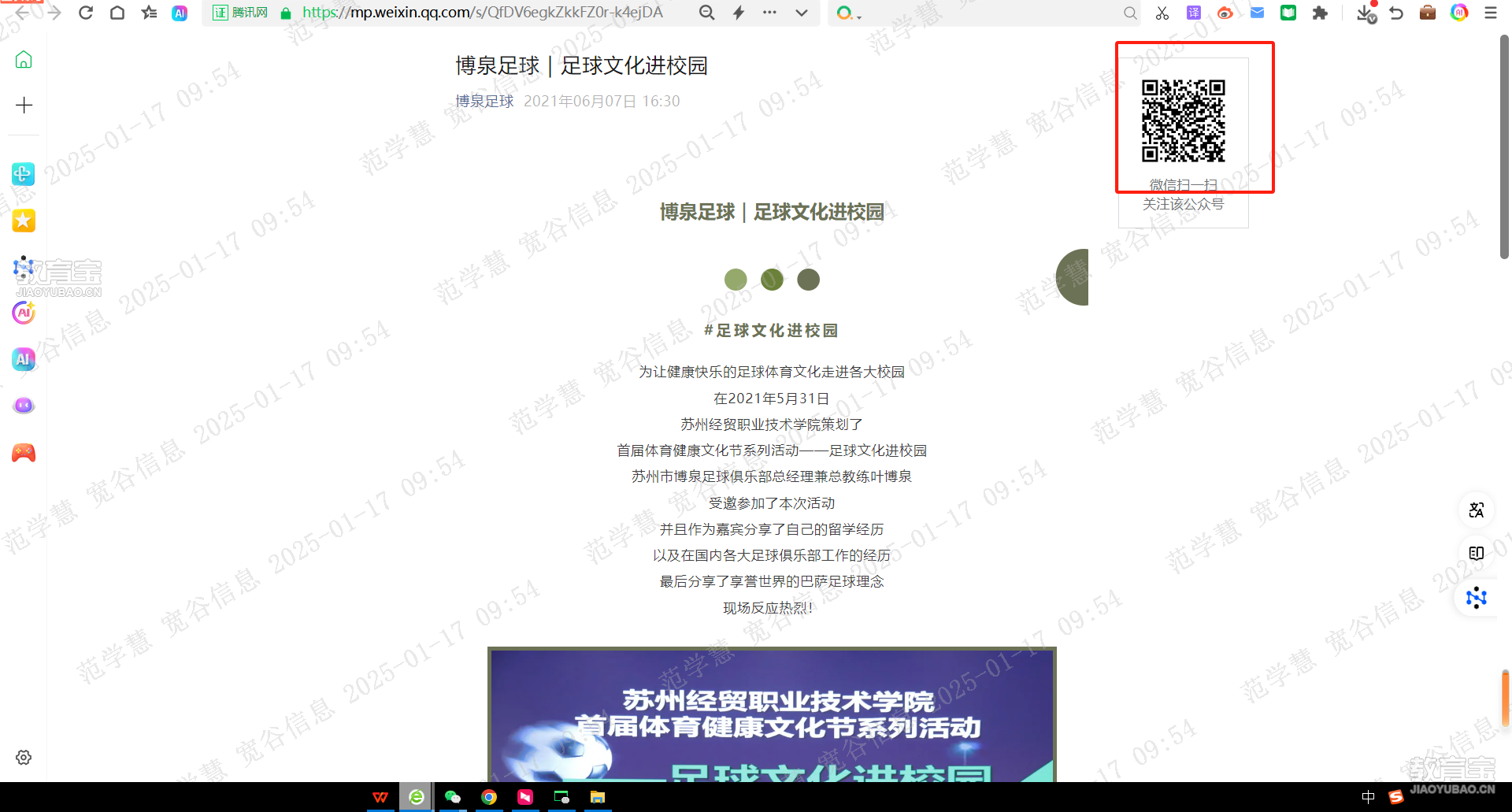Open Google Chrome from the taskbar

pyautogui.click(x=489, y=797)
